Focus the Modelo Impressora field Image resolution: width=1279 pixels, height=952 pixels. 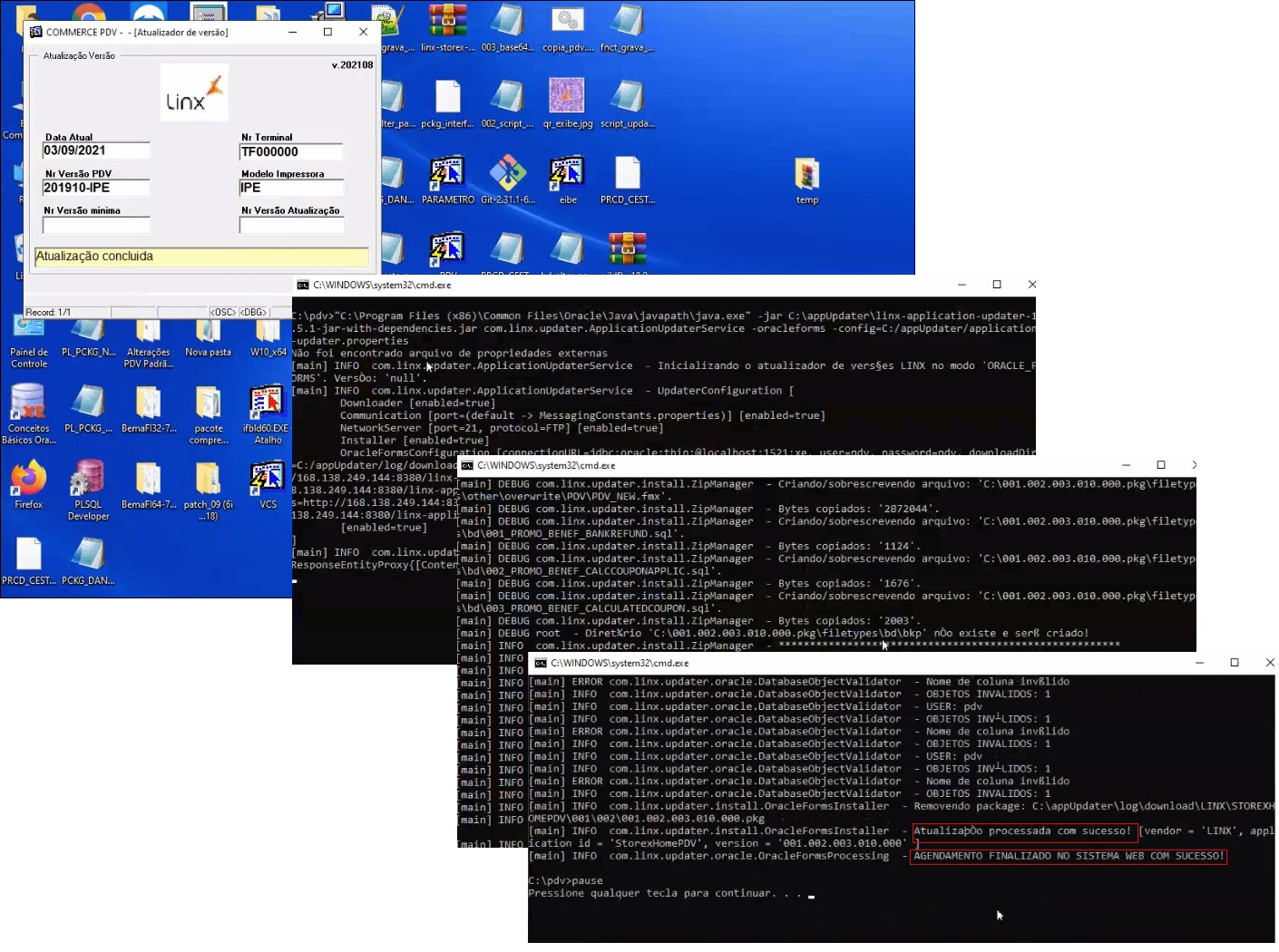pyautogui.click(x=291, y=188)
